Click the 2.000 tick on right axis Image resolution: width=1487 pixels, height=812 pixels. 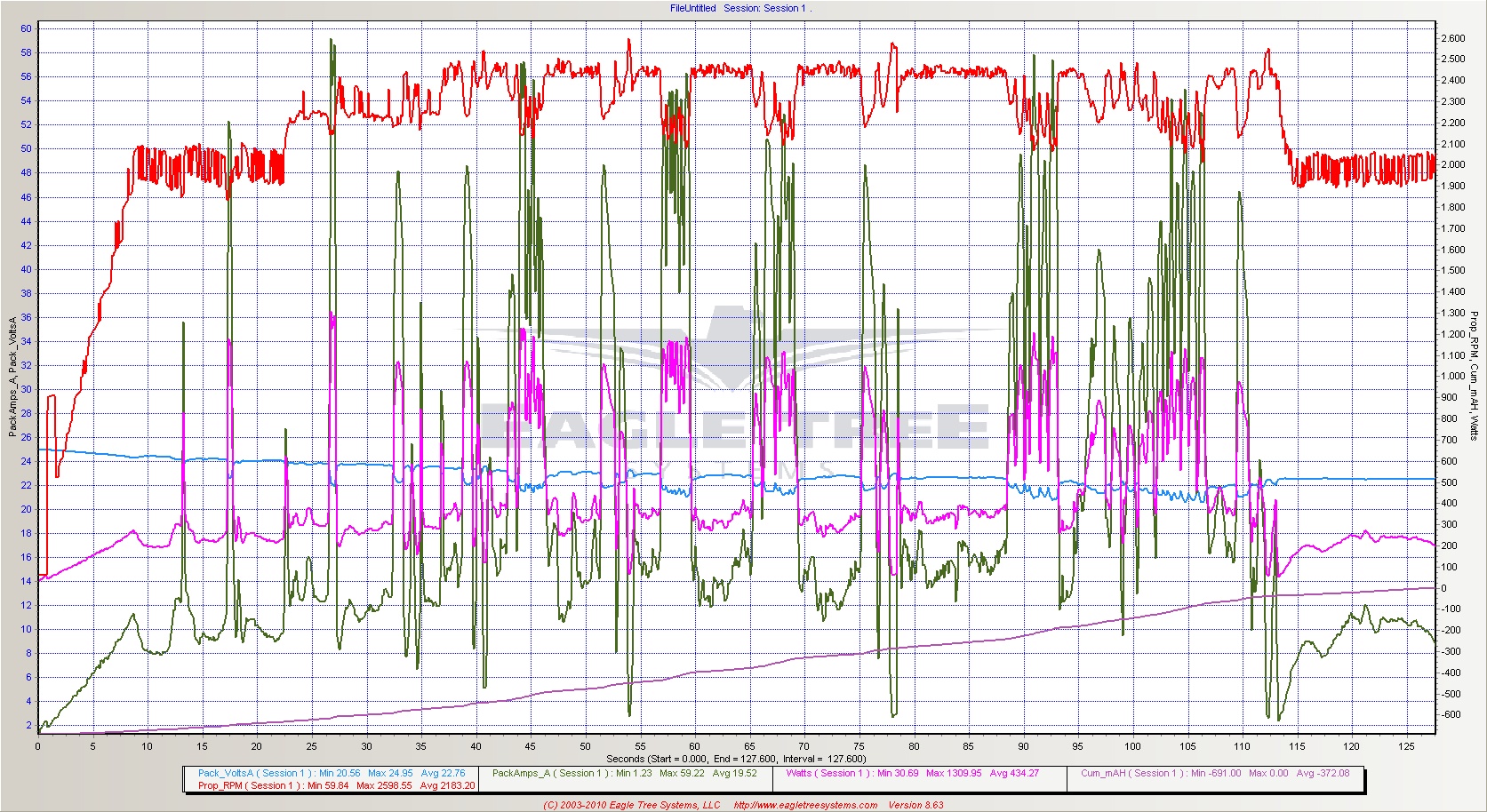1452,165
